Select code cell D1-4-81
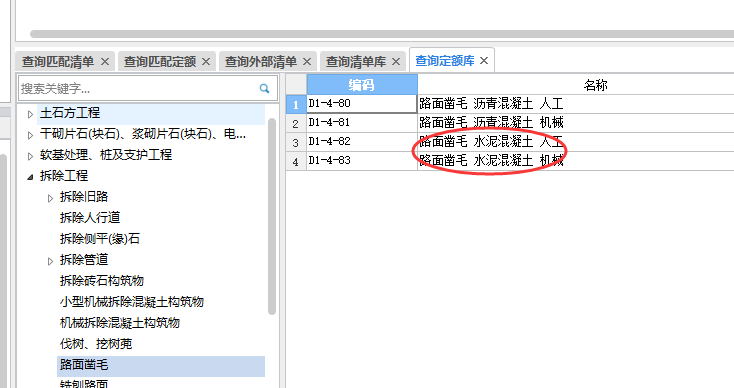 pos(362,123)
